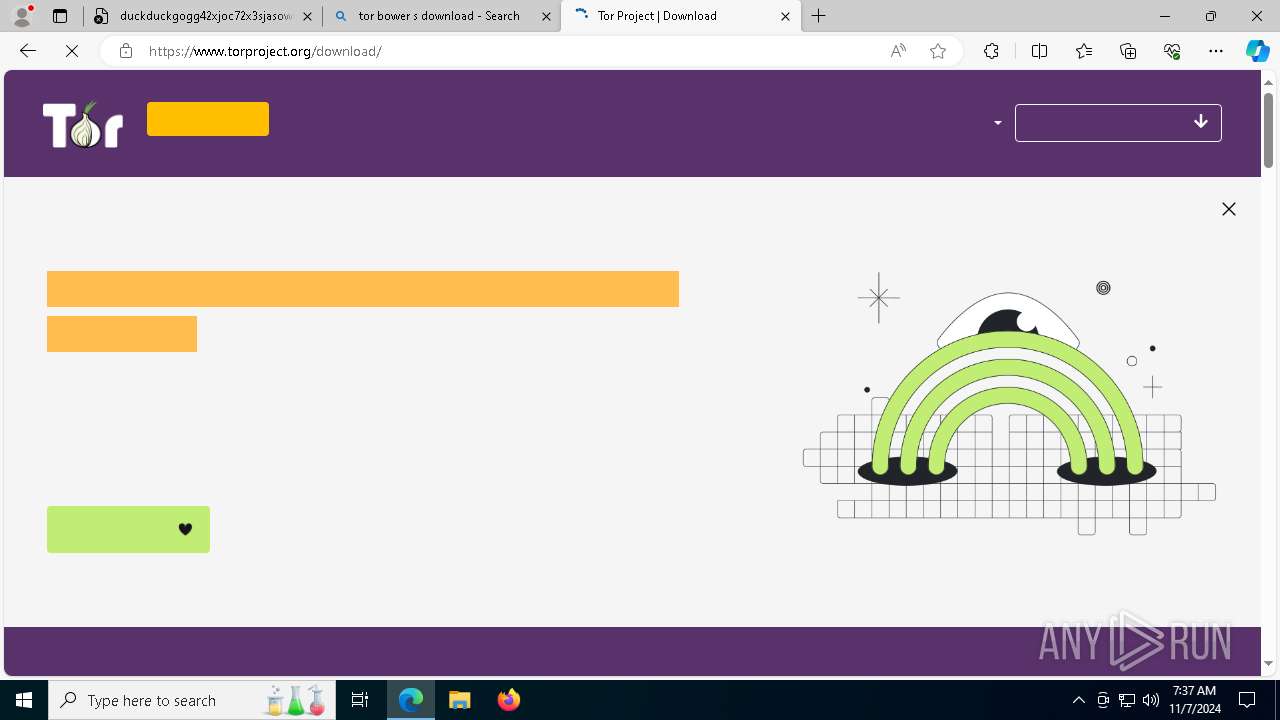Image resolution: width=1280 pixels, height=720 pixels.
Task: Close the duckduckgogg tab
Action: coord(308,16)
